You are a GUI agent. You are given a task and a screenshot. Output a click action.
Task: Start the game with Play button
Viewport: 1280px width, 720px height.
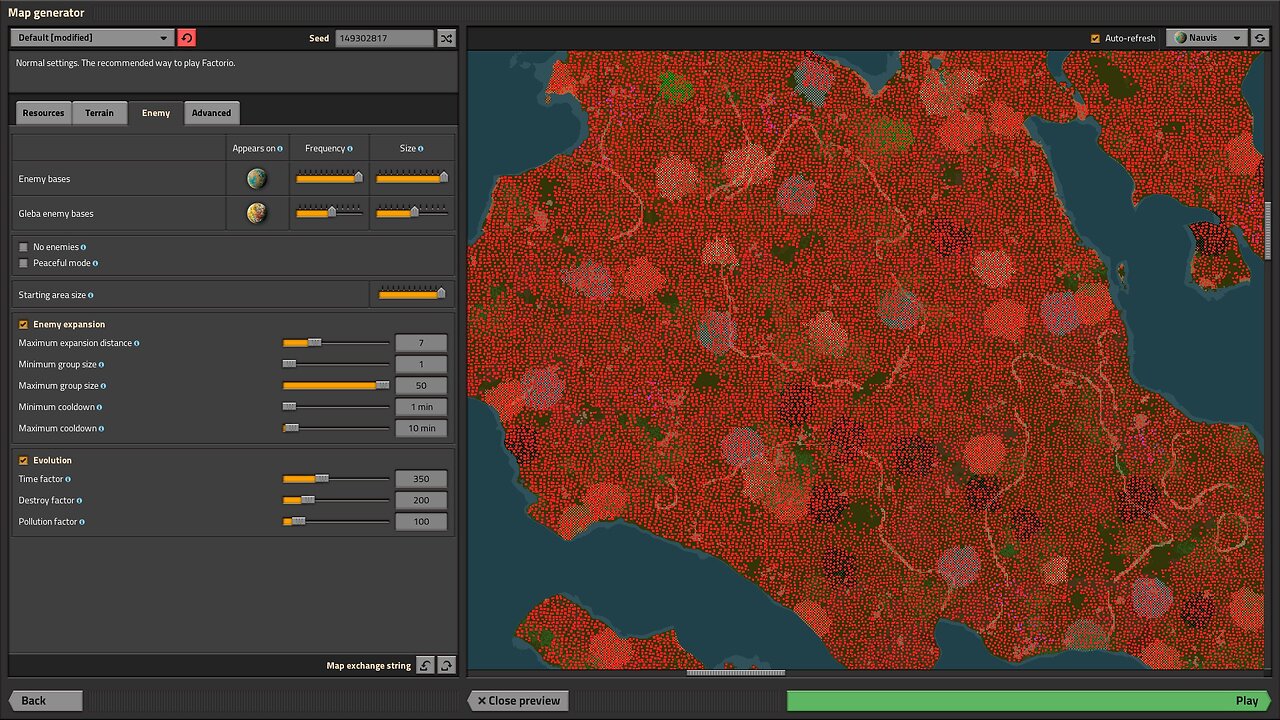(1029, 700)
